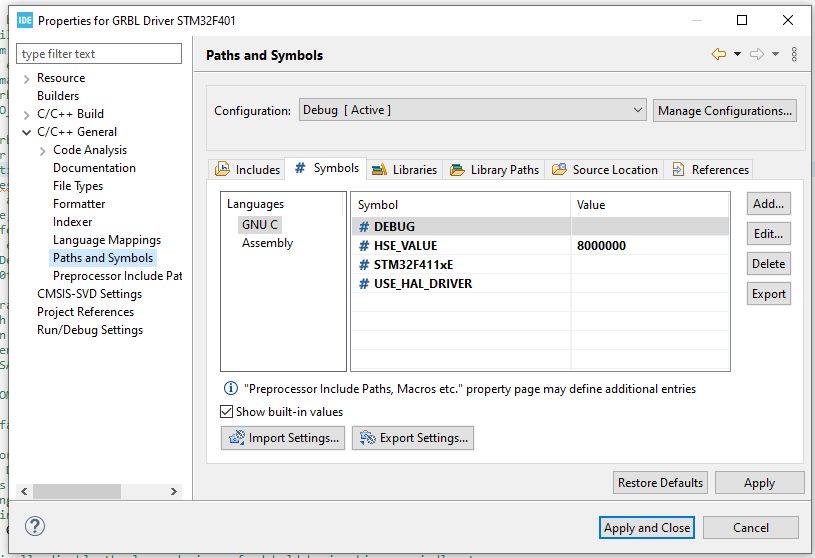The image size is (815, 558).
Task: Click the Delete button
Action: (x=768, y=263)
